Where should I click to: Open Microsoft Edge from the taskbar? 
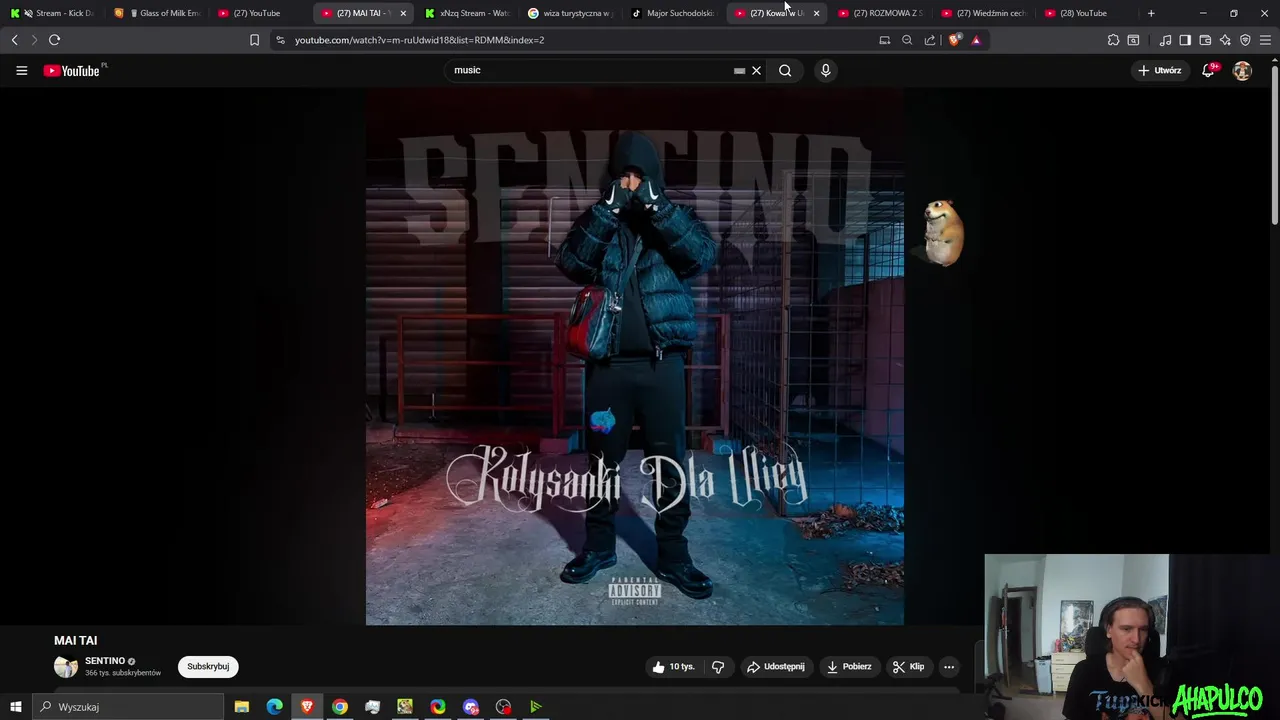(274, 707)
